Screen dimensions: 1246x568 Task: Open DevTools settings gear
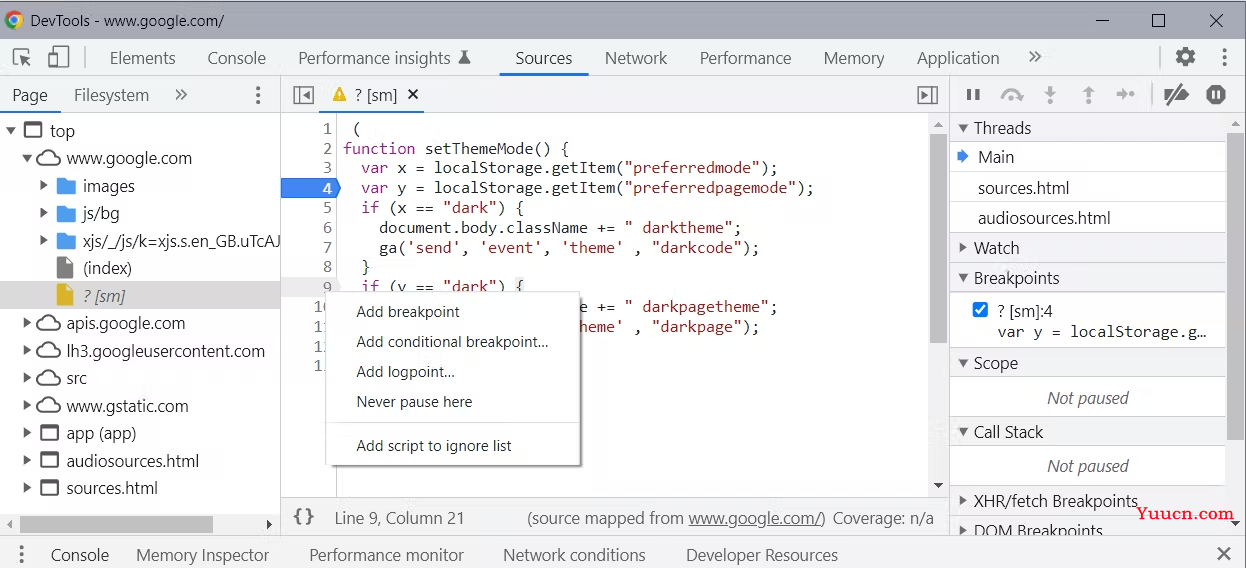(x=1185, y=57)
